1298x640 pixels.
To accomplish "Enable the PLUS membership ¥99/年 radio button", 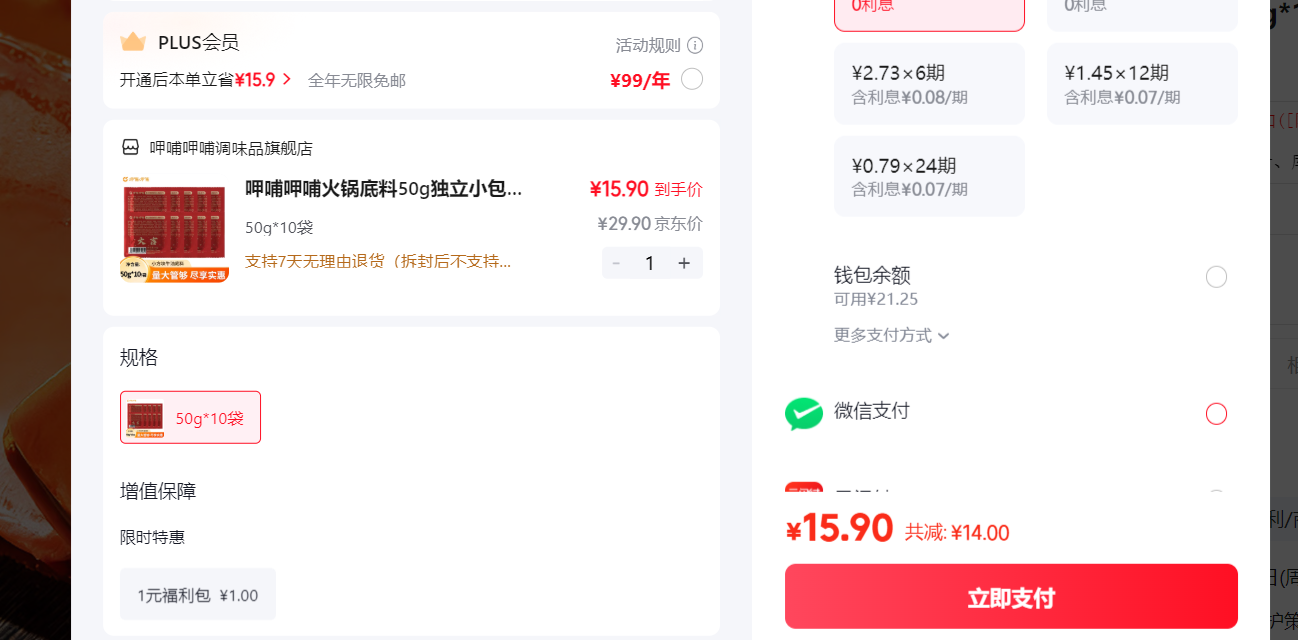I will click(x=692, y=79).
